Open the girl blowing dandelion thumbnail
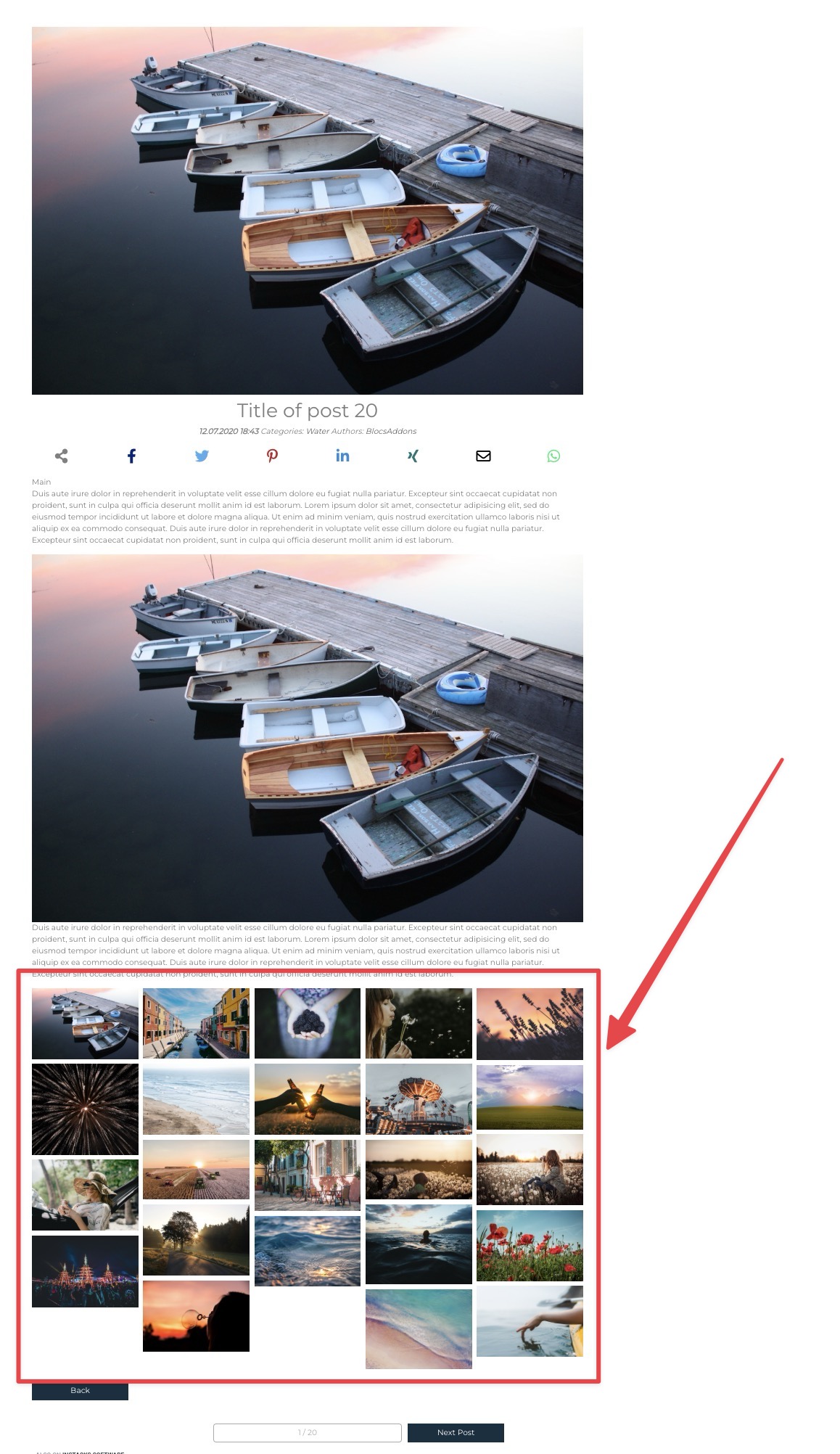The height and width of the screenshot is (1454, 840). point(419,1023)
